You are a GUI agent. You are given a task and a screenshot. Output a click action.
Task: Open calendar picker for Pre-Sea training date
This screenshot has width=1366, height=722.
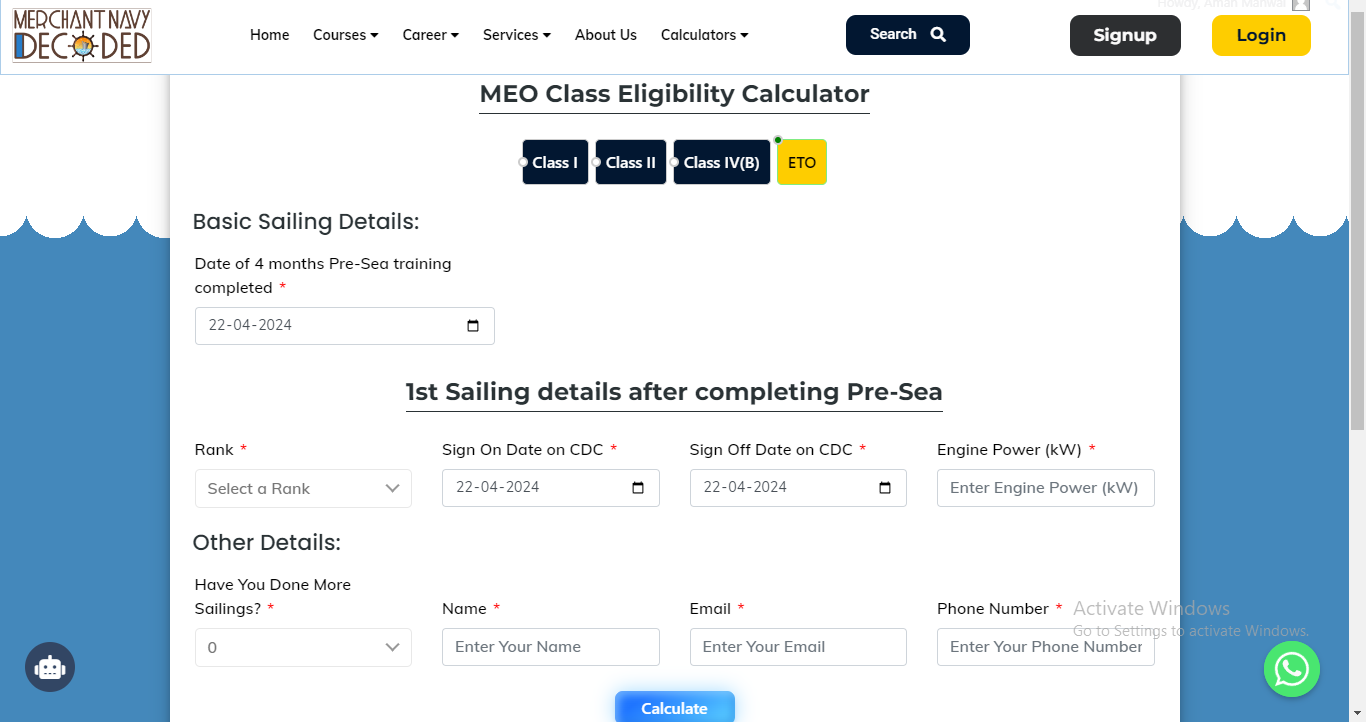[473, 326]
